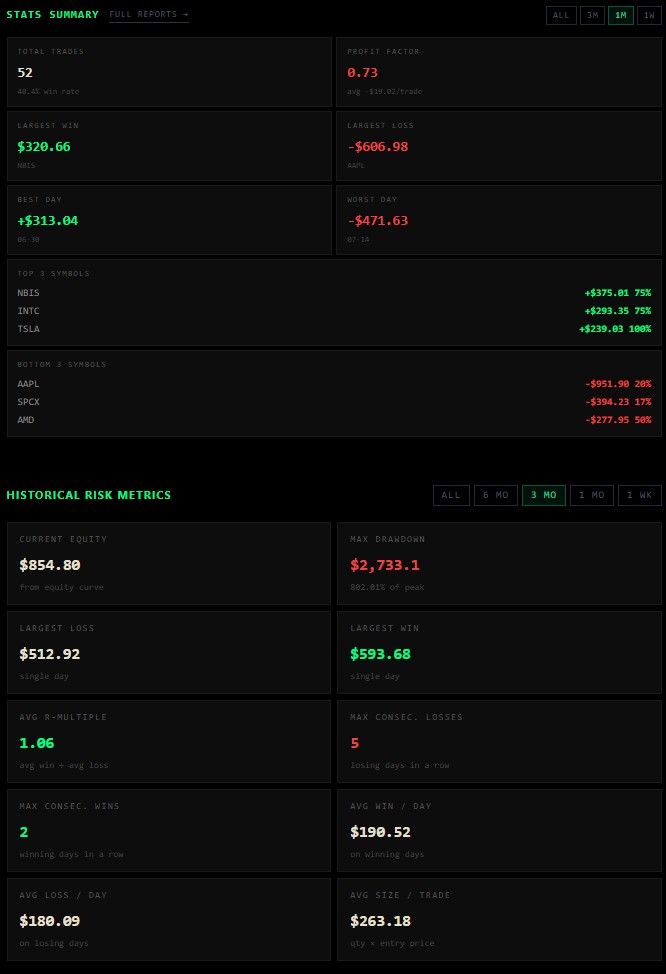Click the Best Day value +$313.04
Screen dimensions: 666x974
pos(48,221)
